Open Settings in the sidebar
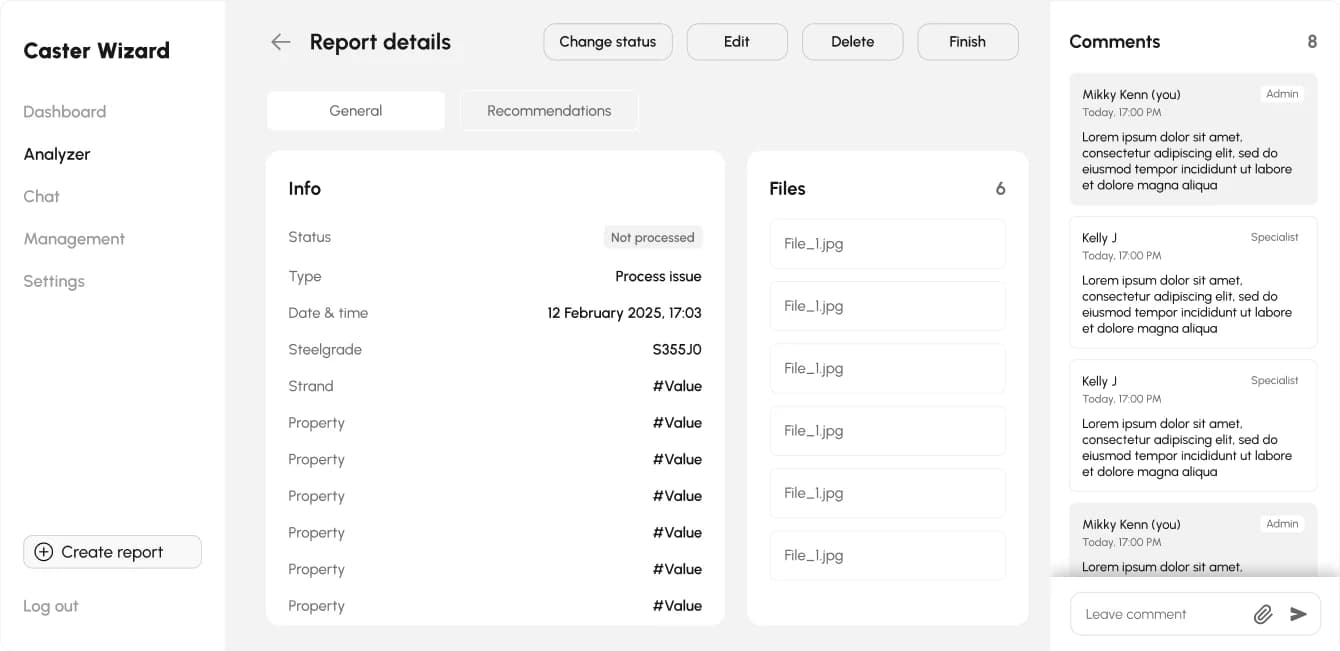The image size is (1340, 651). coord(54,281)
